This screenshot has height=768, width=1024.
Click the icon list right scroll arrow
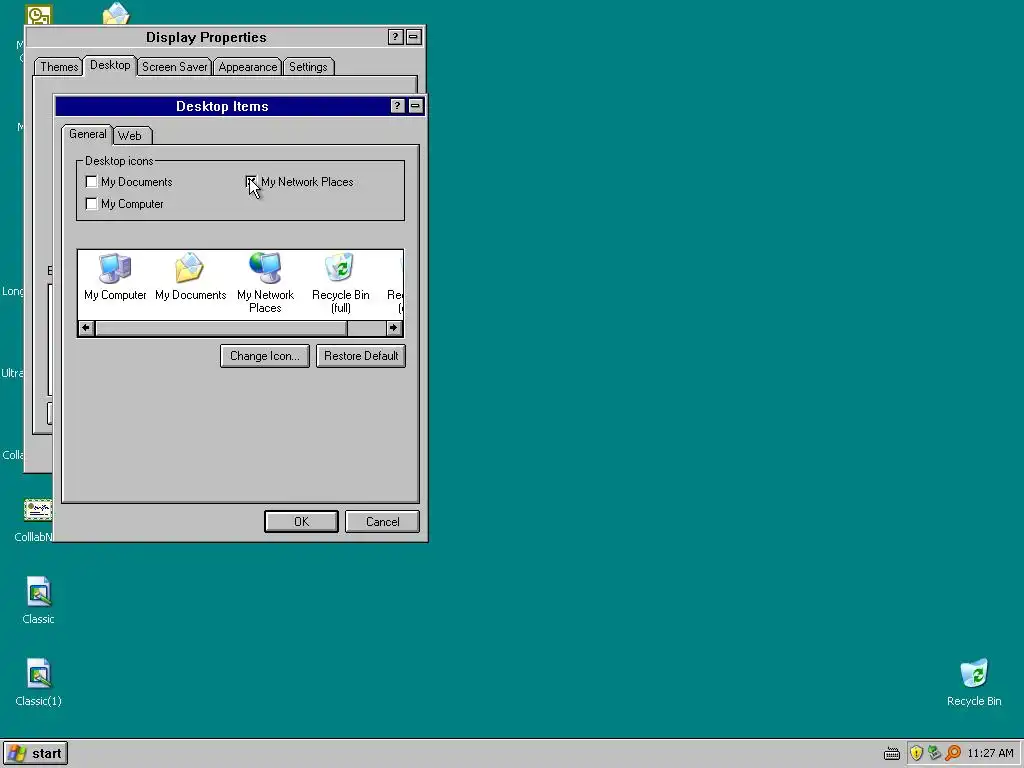point(394,328)
